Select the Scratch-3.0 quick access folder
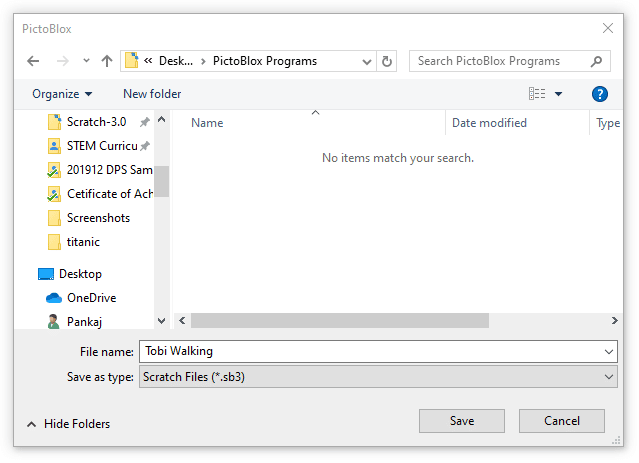The width and height of the screenshot is (639, 463). [96, 122]
